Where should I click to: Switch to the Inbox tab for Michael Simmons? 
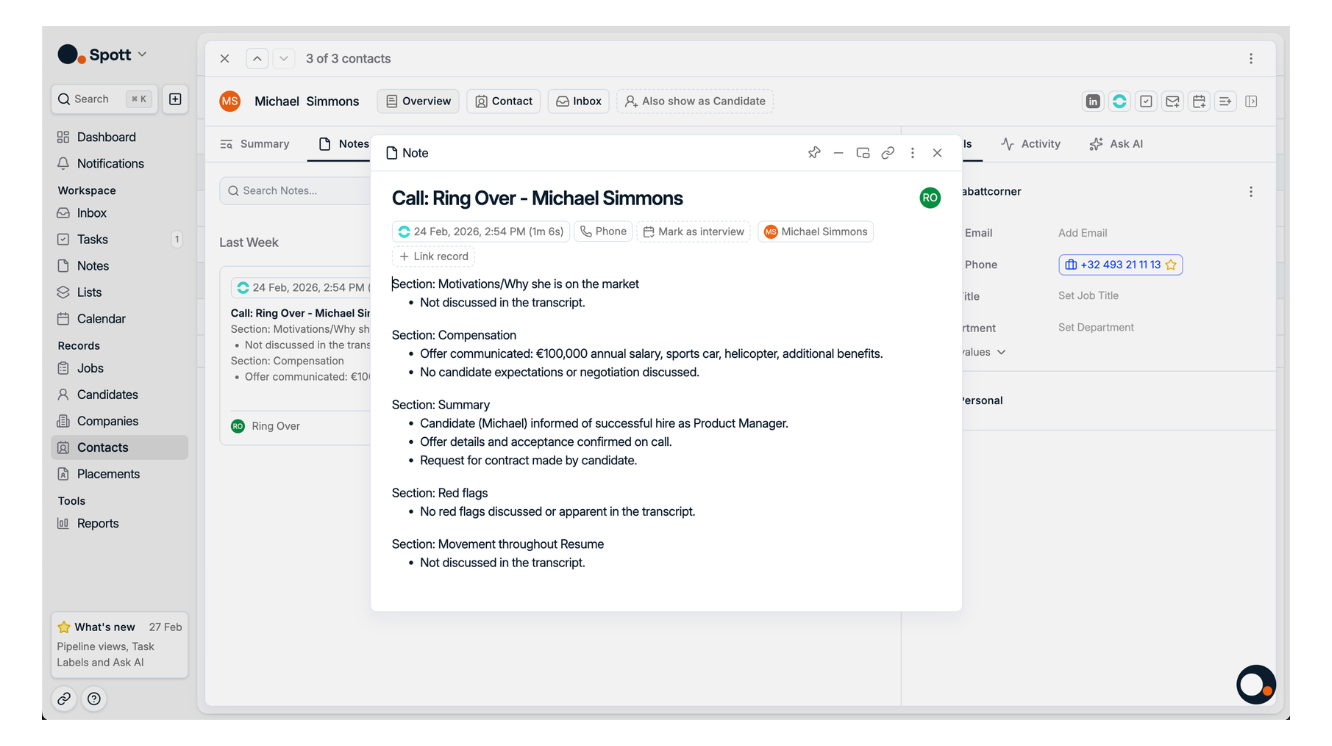[578, 101]
